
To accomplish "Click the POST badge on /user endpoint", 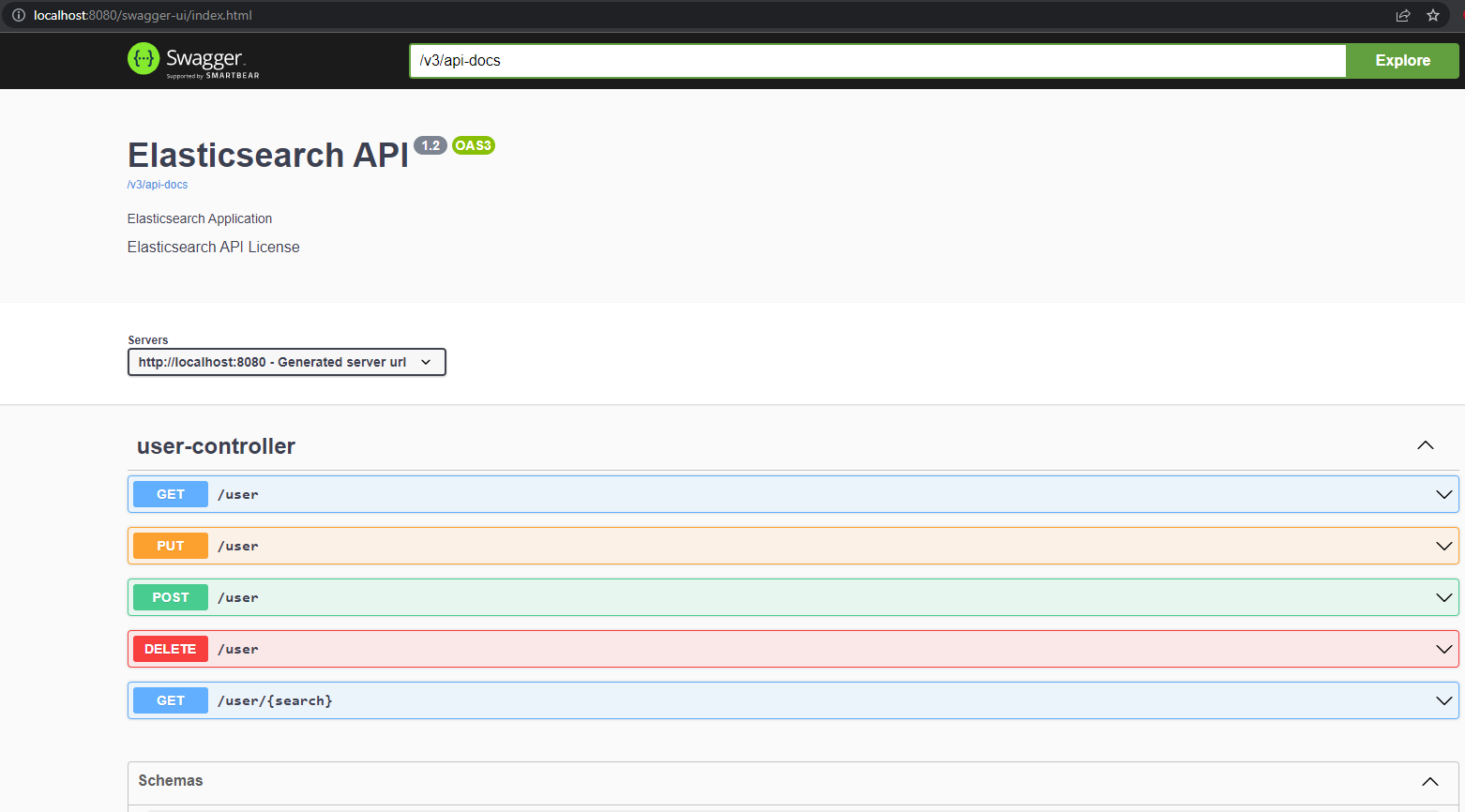I will [x=170, y=596].
